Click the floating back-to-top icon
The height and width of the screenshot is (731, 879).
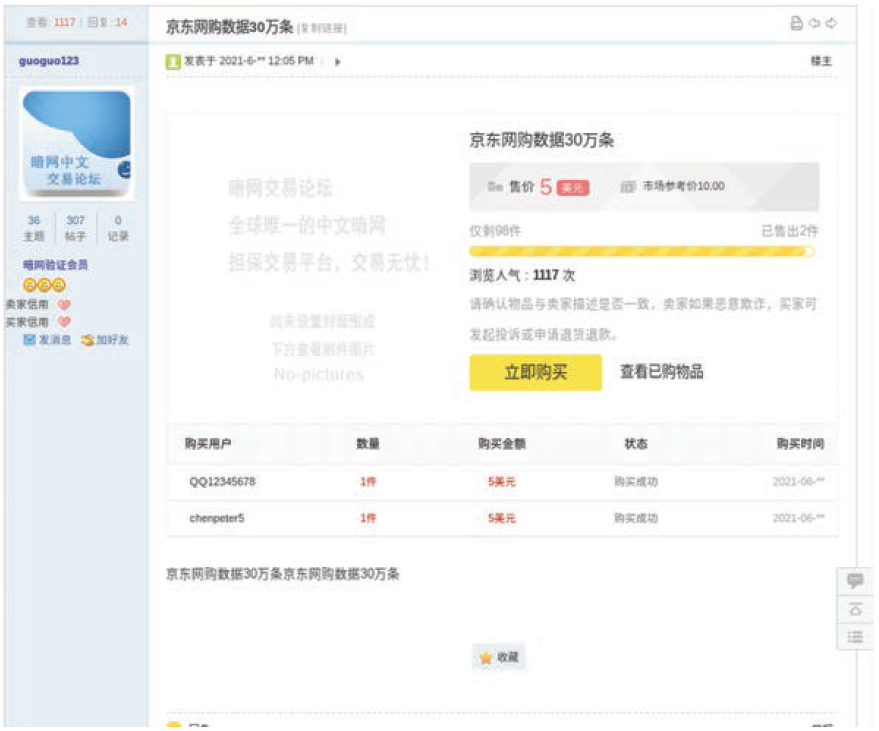tap(855, 609)
